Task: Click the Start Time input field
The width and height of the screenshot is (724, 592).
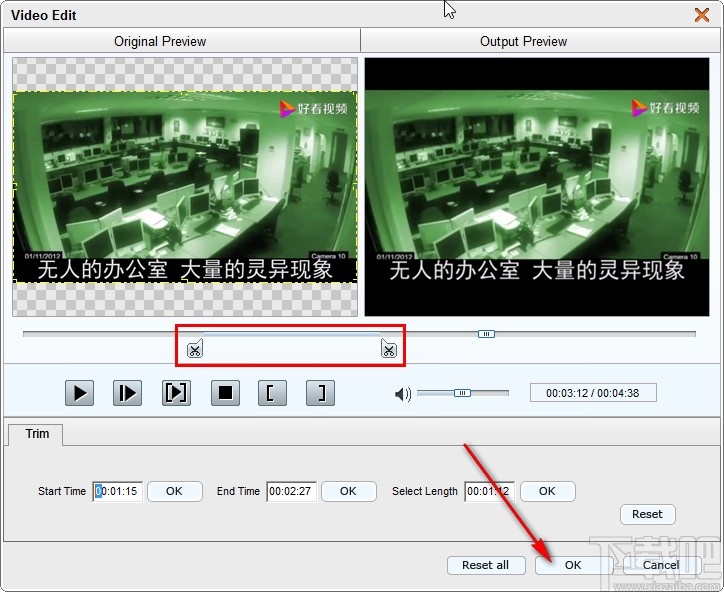Action: [117, 491]
